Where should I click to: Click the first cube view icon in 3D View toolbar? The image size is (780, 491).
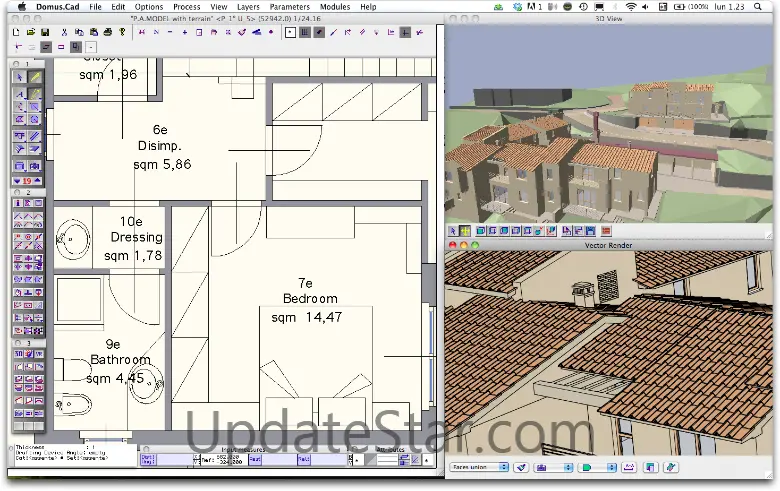point(481,231)
